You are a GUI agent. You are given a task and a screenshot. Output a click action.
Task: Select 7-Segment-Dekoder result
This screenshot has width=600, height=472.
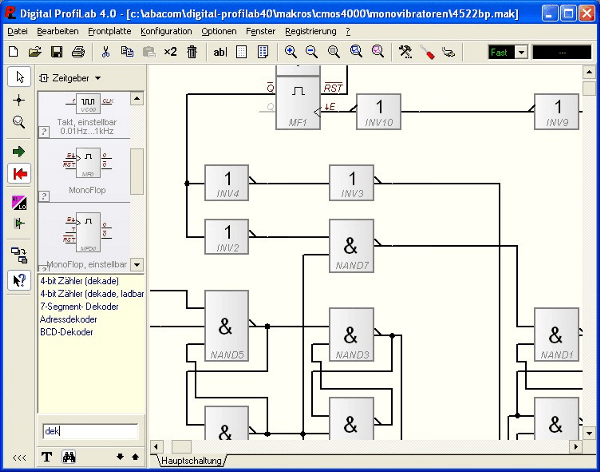[x=79, y=307]
